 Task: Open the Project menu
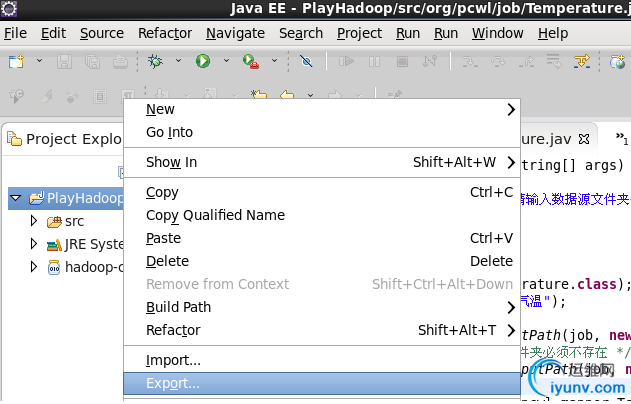tap(359, 33)
